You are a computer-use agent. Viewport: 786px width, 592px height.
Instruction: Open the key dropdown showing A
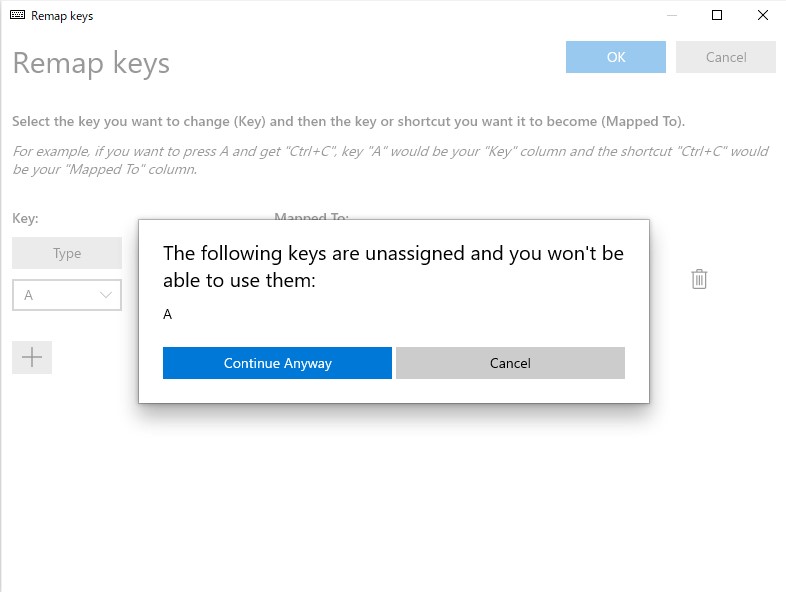point(67,295)
